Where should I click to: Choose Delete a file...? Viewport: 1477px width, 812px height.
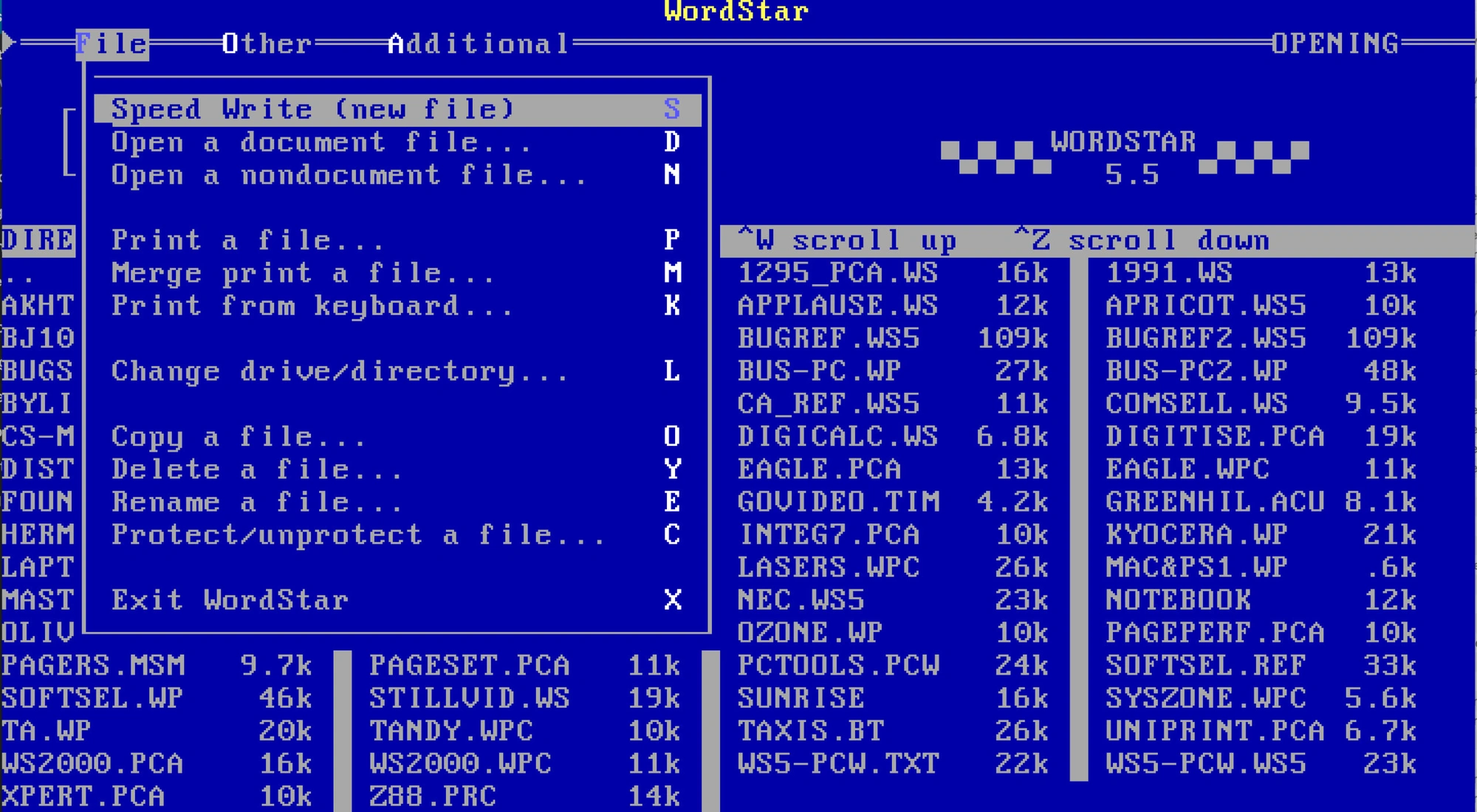click(x=397, y=469)
